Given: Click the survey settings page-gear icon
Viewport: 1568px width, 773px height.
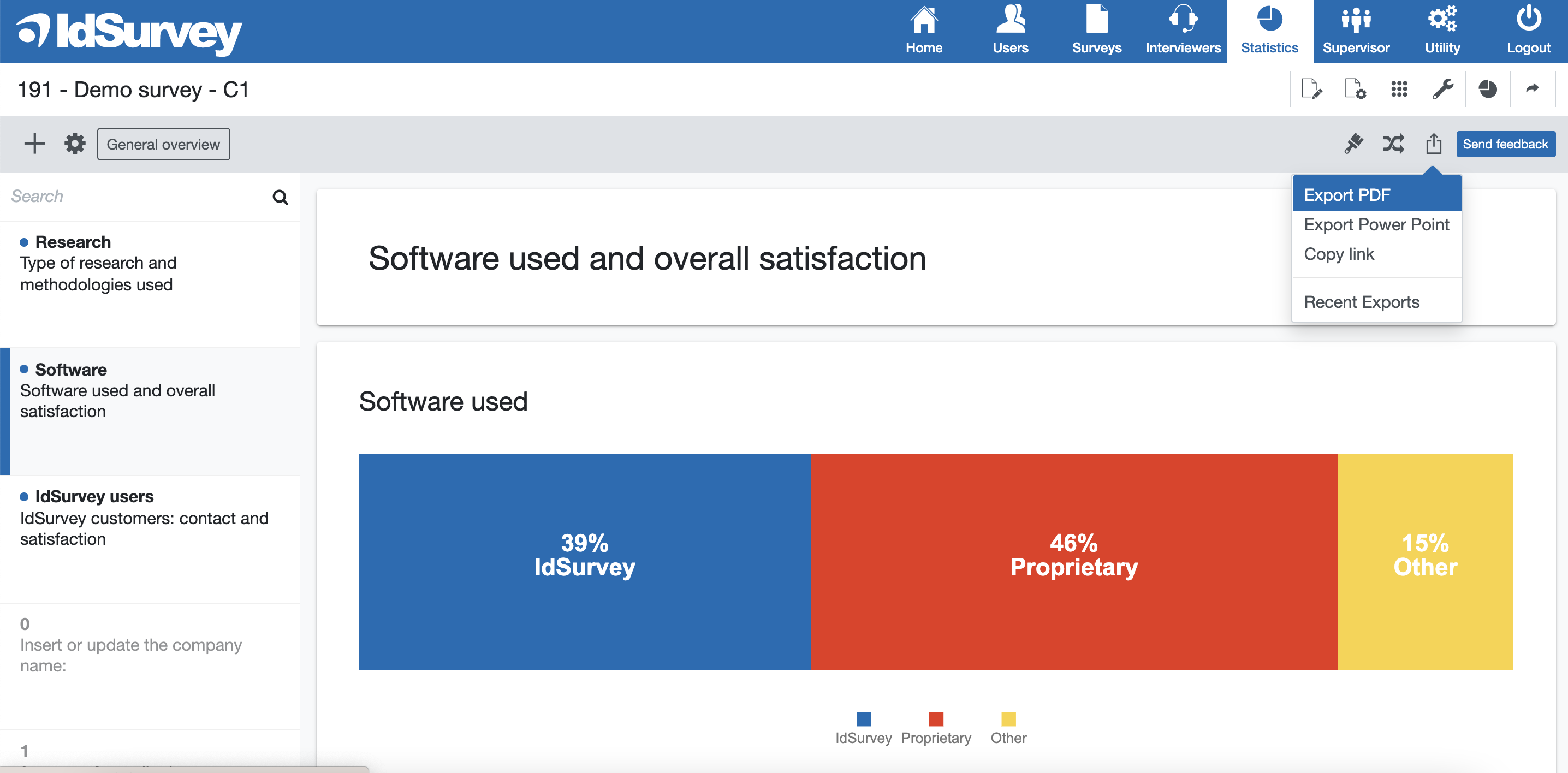Looking at the screenshot, I should [x=1356, y=89].
